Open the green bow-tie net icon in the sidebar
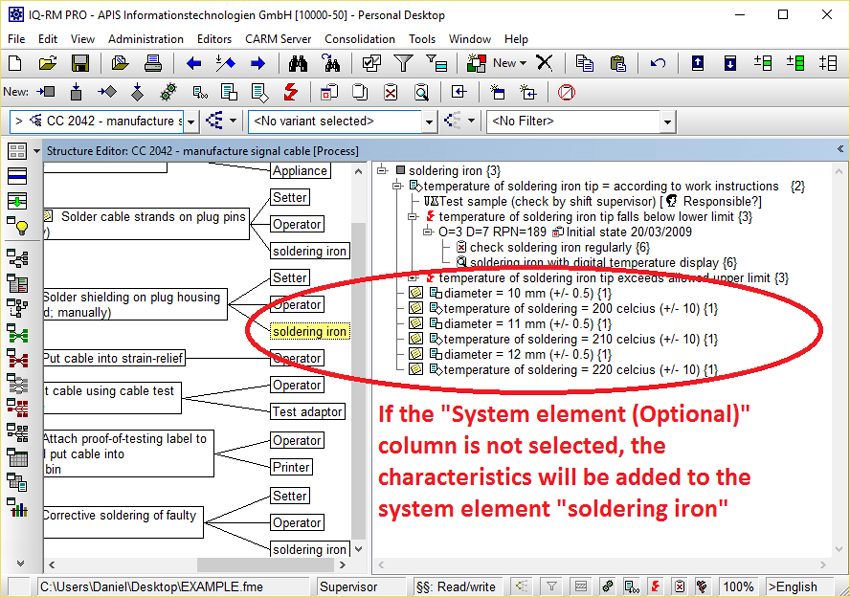Screen dimensions: 850x597 [x=17, y=334]
